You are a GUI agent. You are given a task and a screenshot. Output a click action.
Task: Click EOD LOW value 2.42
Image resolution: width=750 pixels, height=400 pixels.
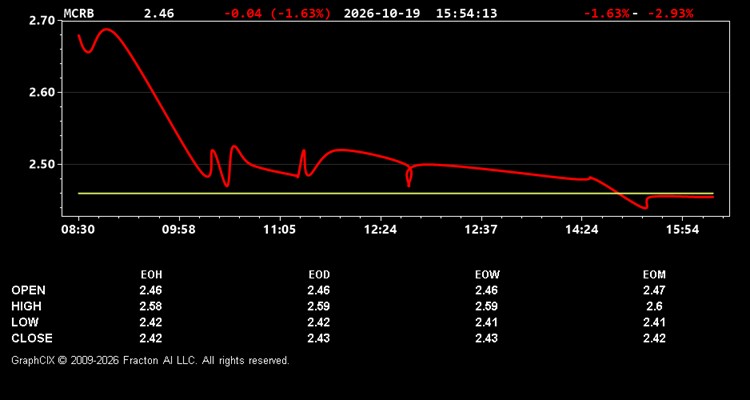click(319, 322)
